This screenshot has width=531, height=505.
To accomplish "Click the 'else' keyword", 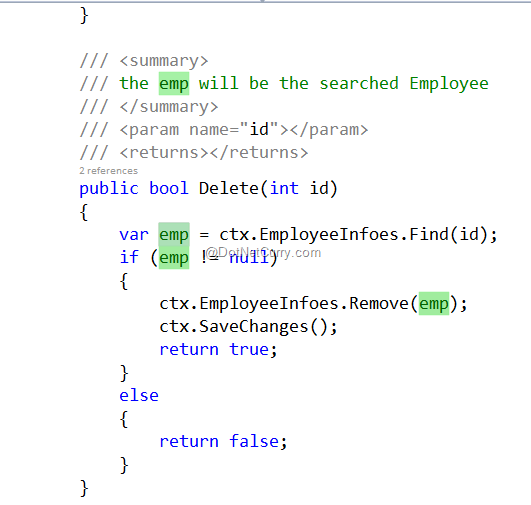I will (139, 396).
